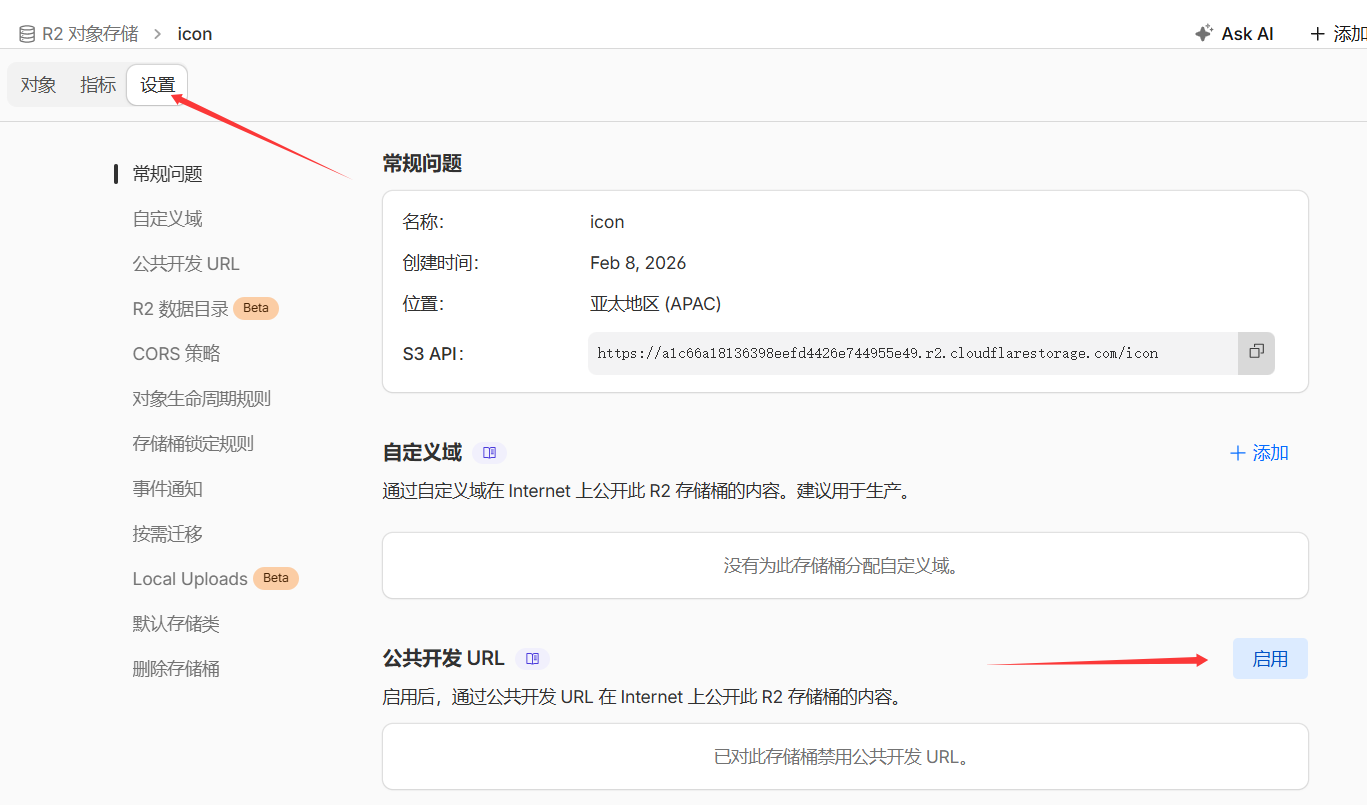
Task: Jump to 公共开发 URL in sidebar
Action: tap(186, 264)
